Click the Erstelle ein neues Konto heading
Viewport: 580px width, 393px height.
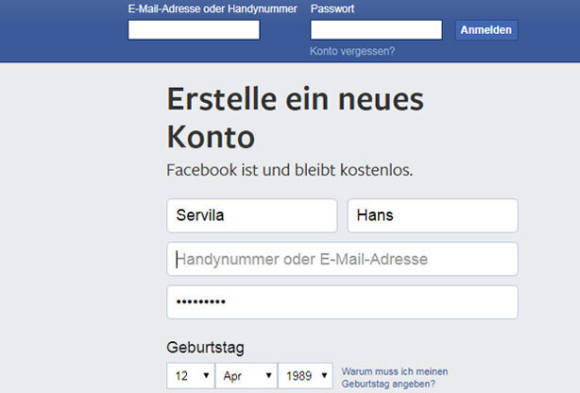295,118
